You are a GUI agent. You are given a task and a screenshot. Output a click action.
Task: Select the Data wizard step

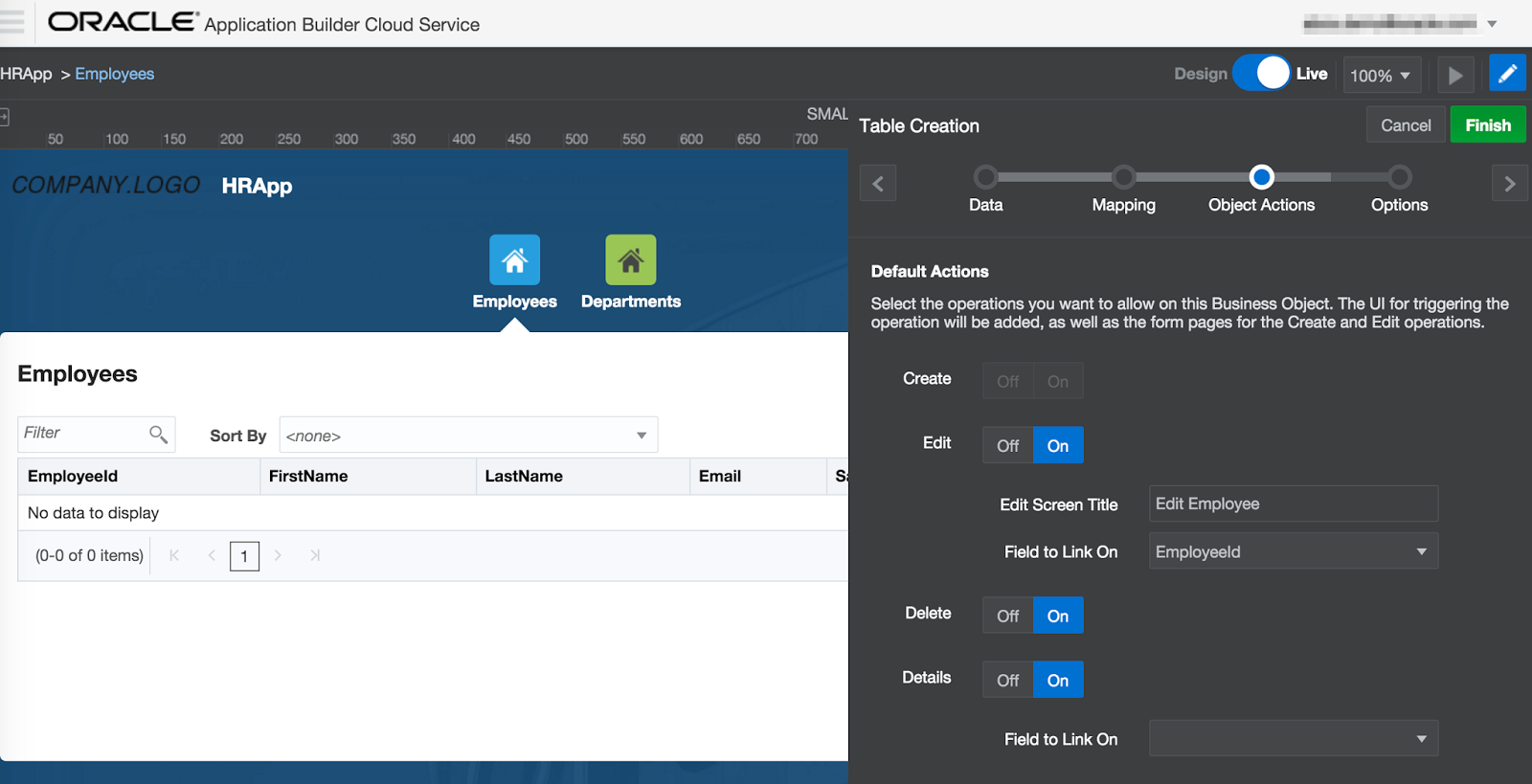point(985,177)
